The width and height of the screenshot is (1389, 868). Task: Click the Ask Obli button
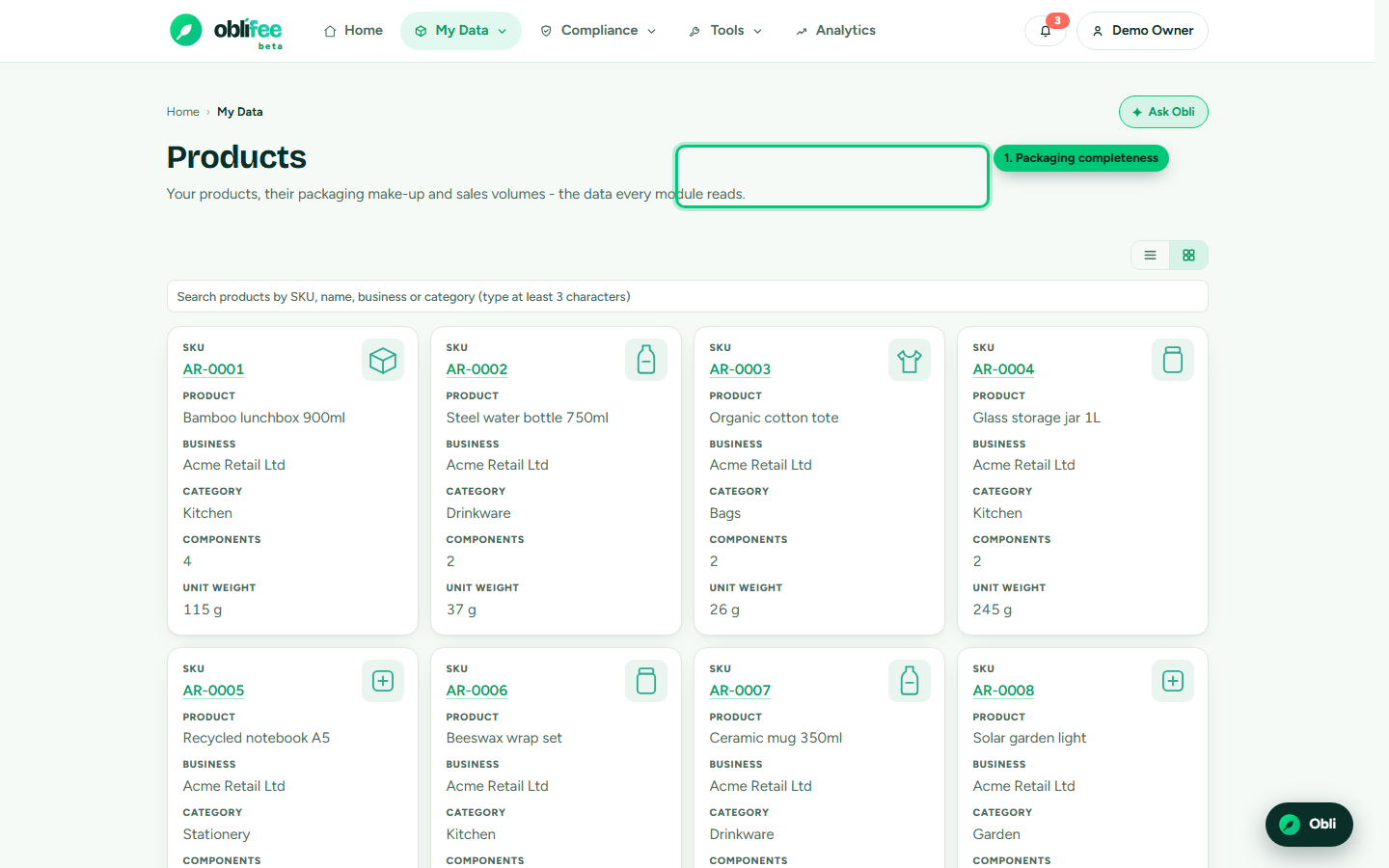(x=1163, y=112)
